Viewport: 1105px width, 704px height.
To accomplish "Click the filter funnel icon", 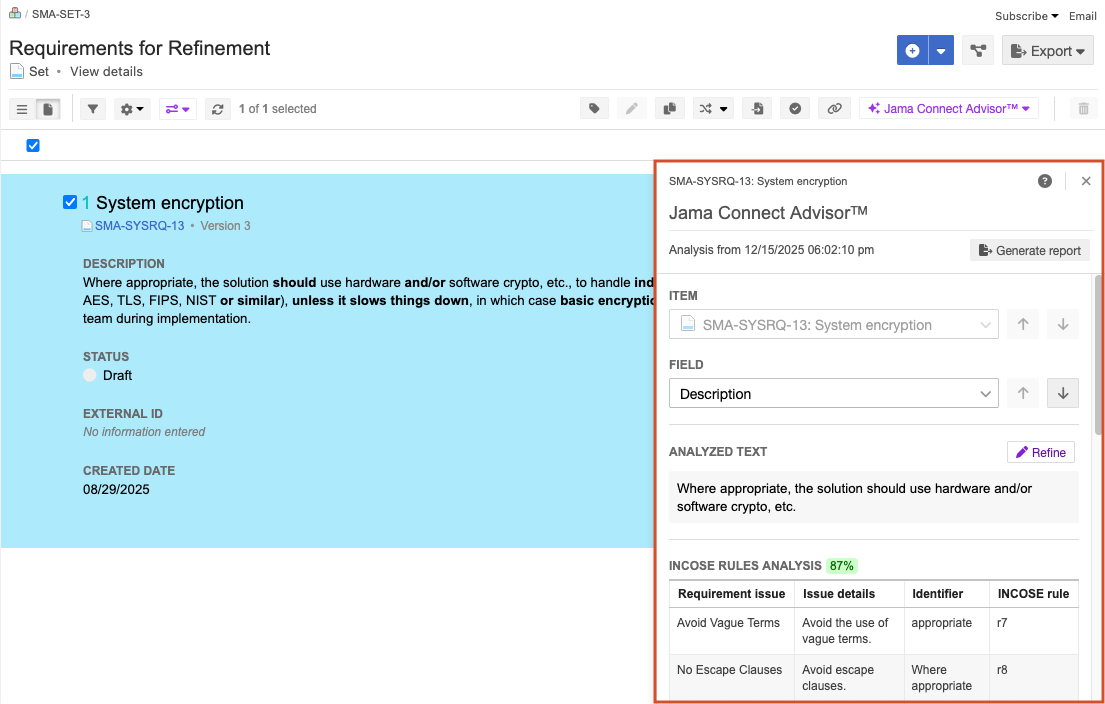I will tap(92, 109).
